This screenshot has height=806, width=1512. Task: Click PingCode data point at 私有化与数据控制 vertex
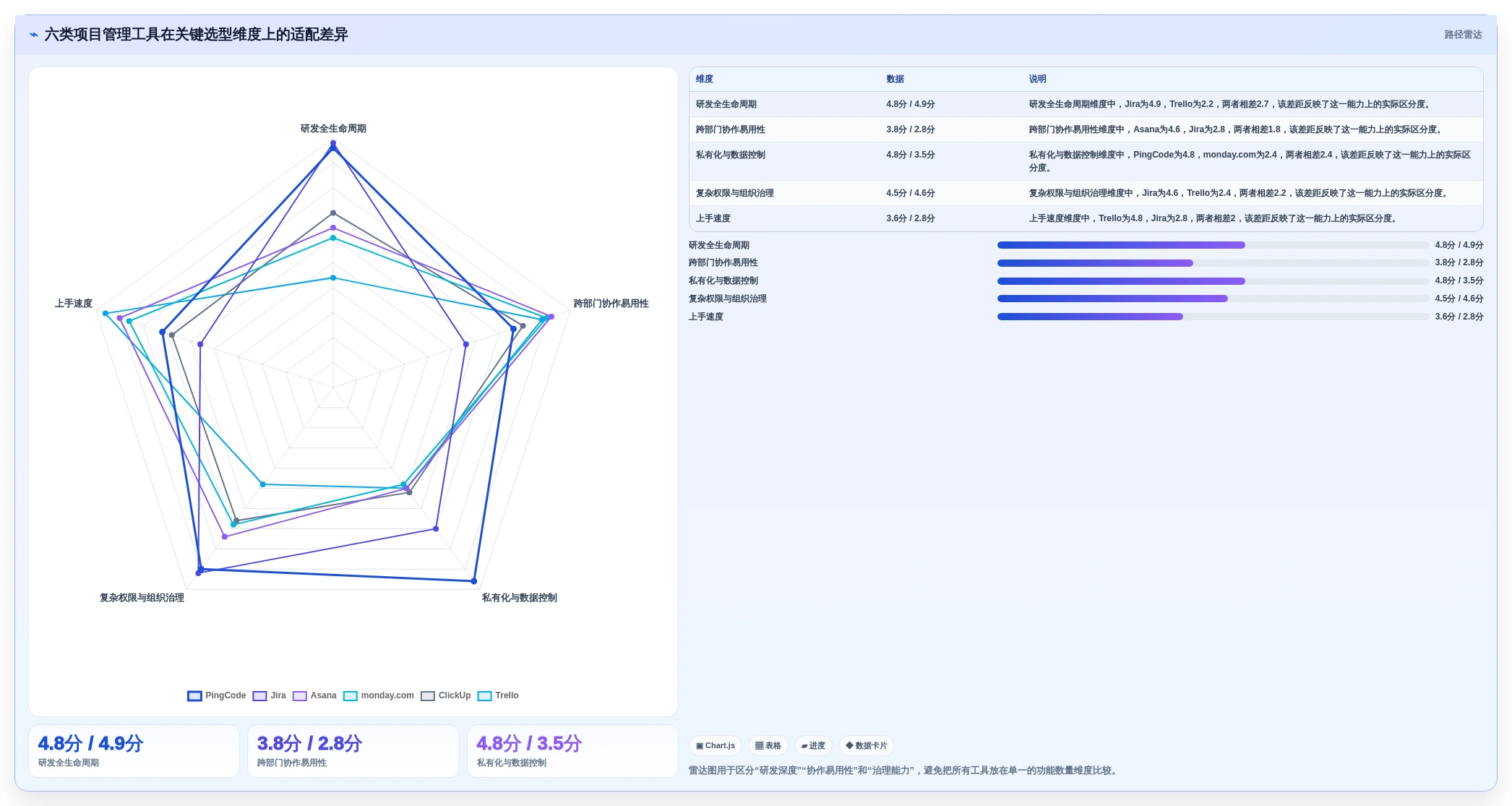click(x=474, y=581)
